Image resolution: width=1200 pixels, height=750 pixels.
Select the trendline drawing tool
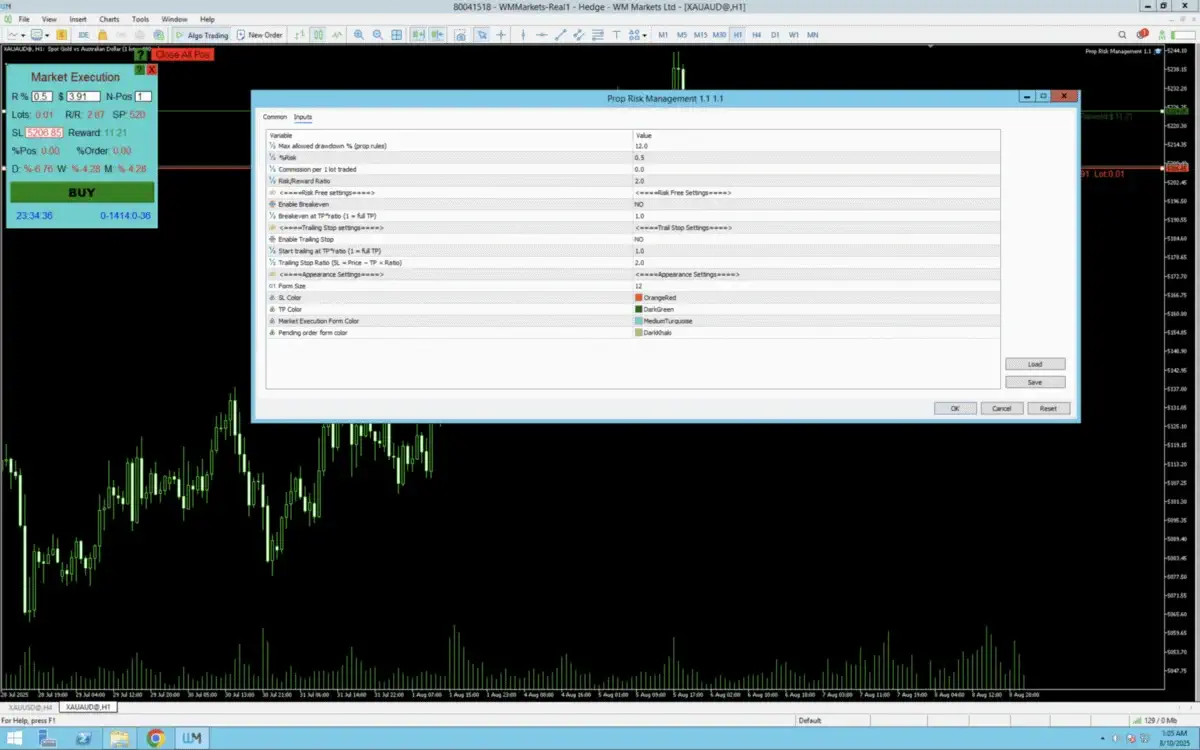tap(561, 35)
